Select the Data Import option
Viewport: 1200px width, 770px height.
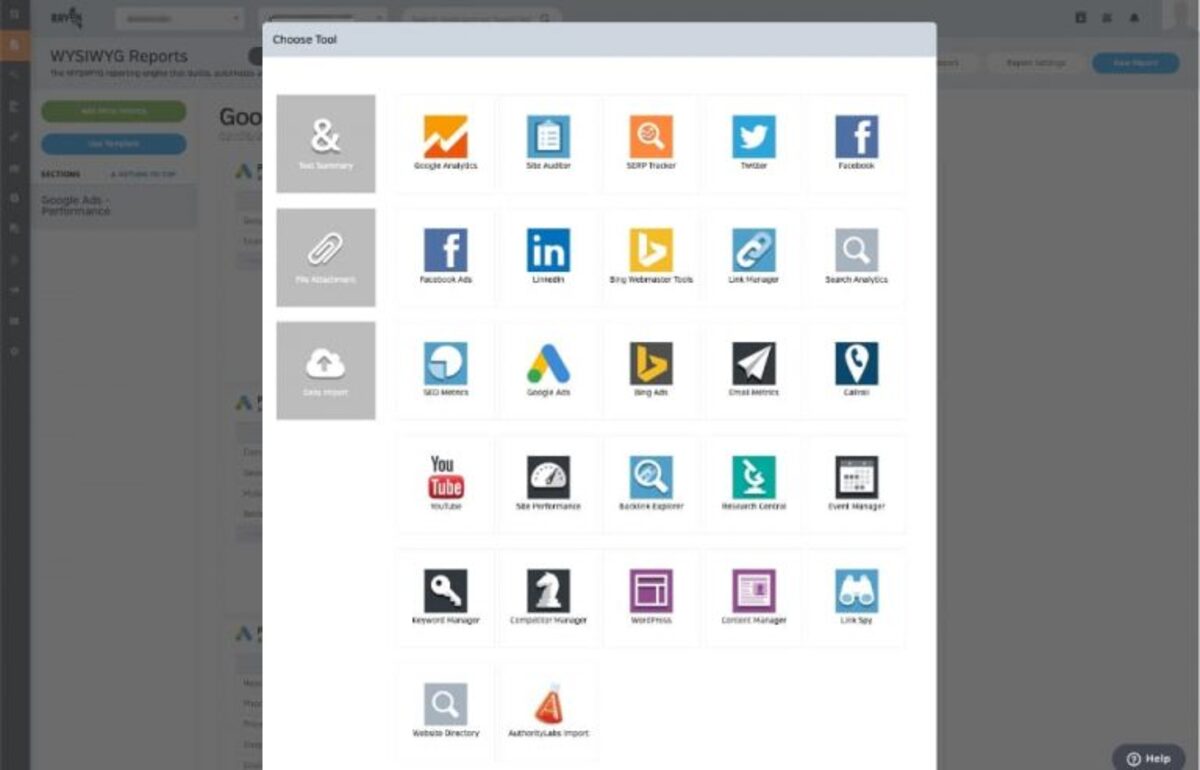pos(326,371)
